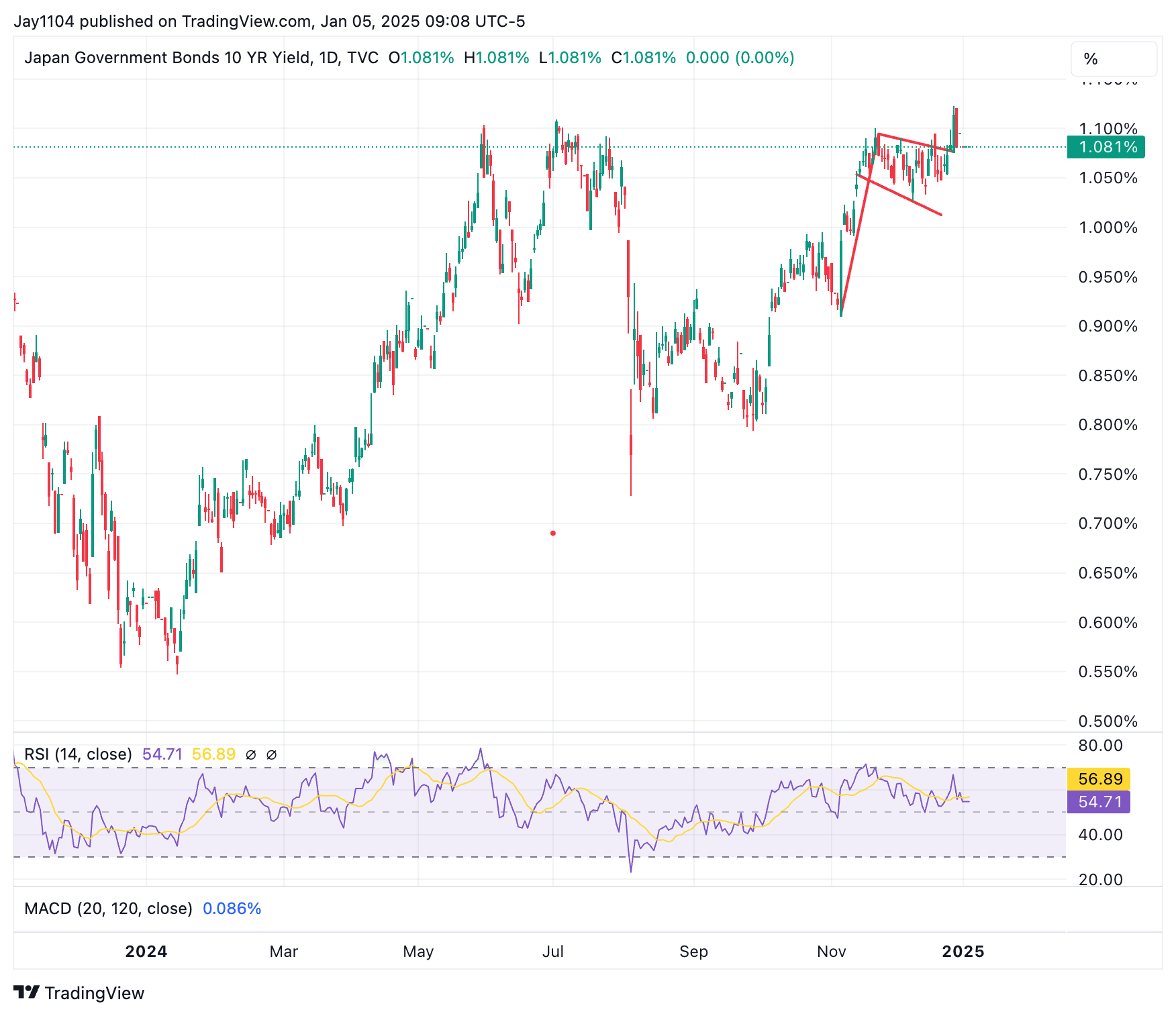This screenshot has height=1016, width=1176.
Task: Click the RSI (14, close) indicator label
Action: 78,754
